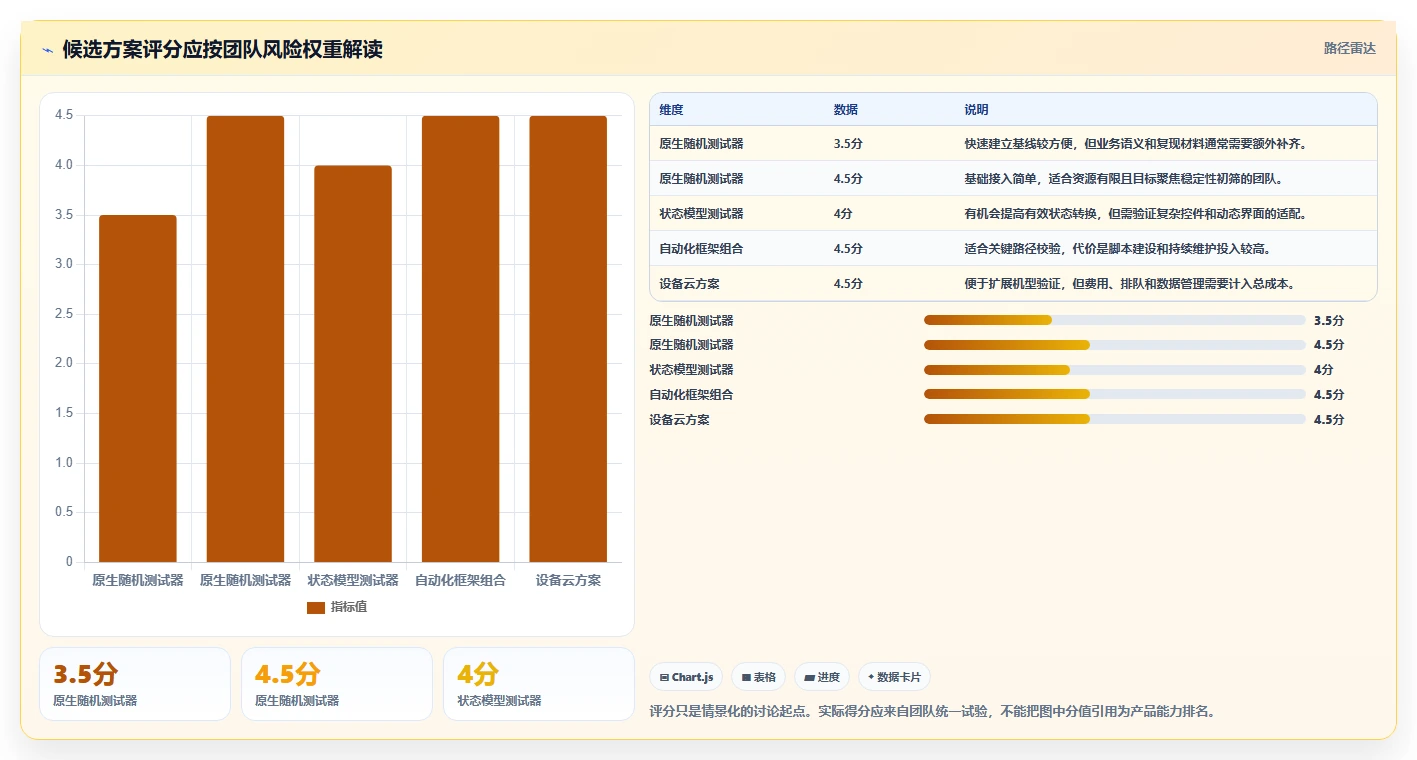Click the 原生随机测试器 bar that reaches 4.5
Viewport: 1417px width, 760px height.
tap(245, 339)
